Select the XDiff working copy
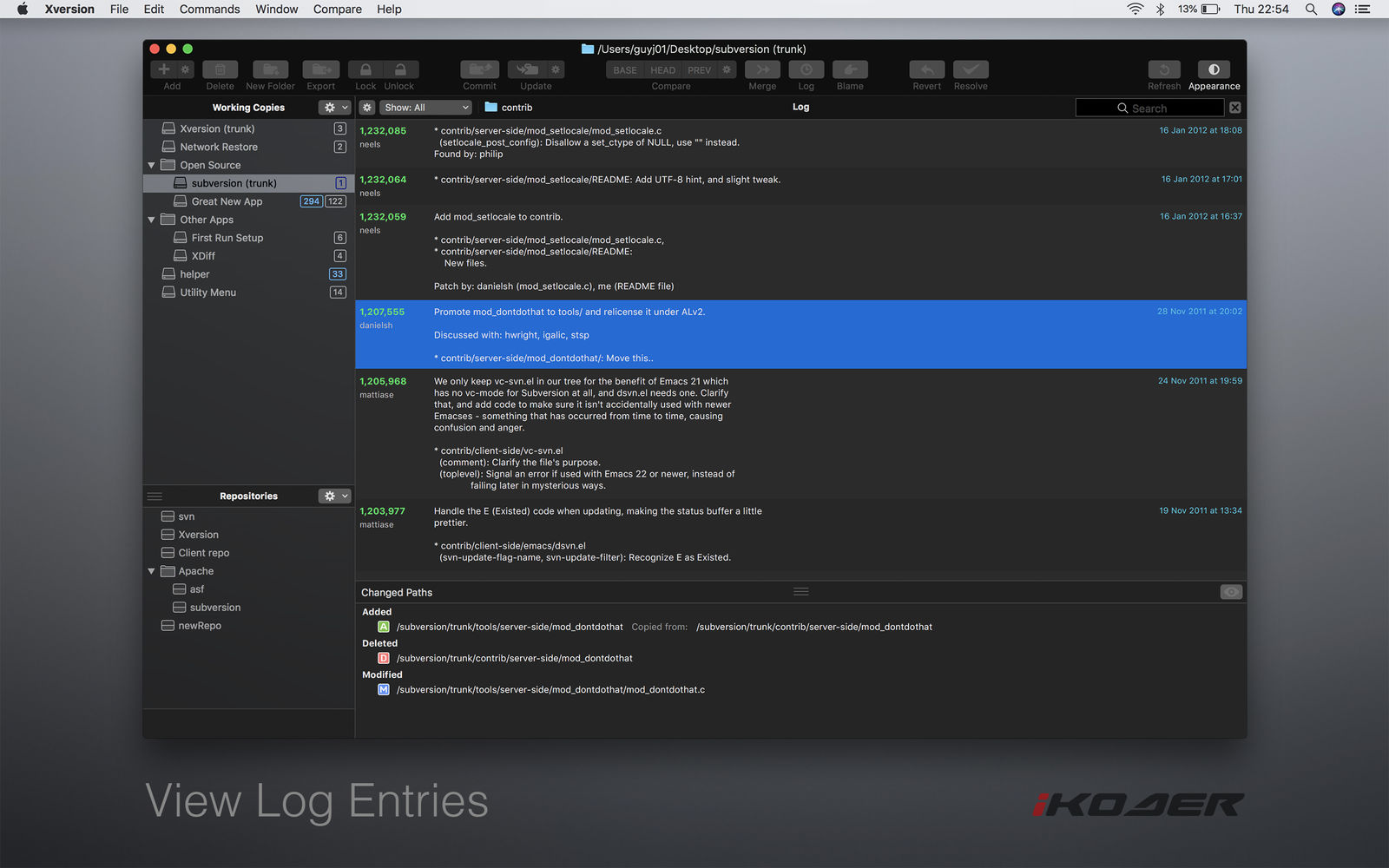This screenshot has height=868, width=1389. (249, 256)
